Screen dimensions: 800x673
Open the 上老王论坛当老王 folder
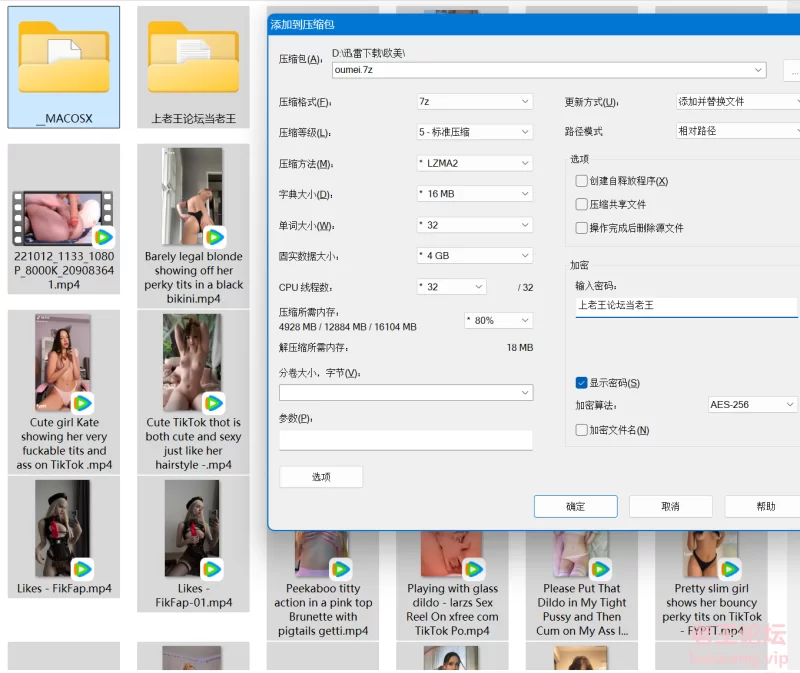point(193,66)
